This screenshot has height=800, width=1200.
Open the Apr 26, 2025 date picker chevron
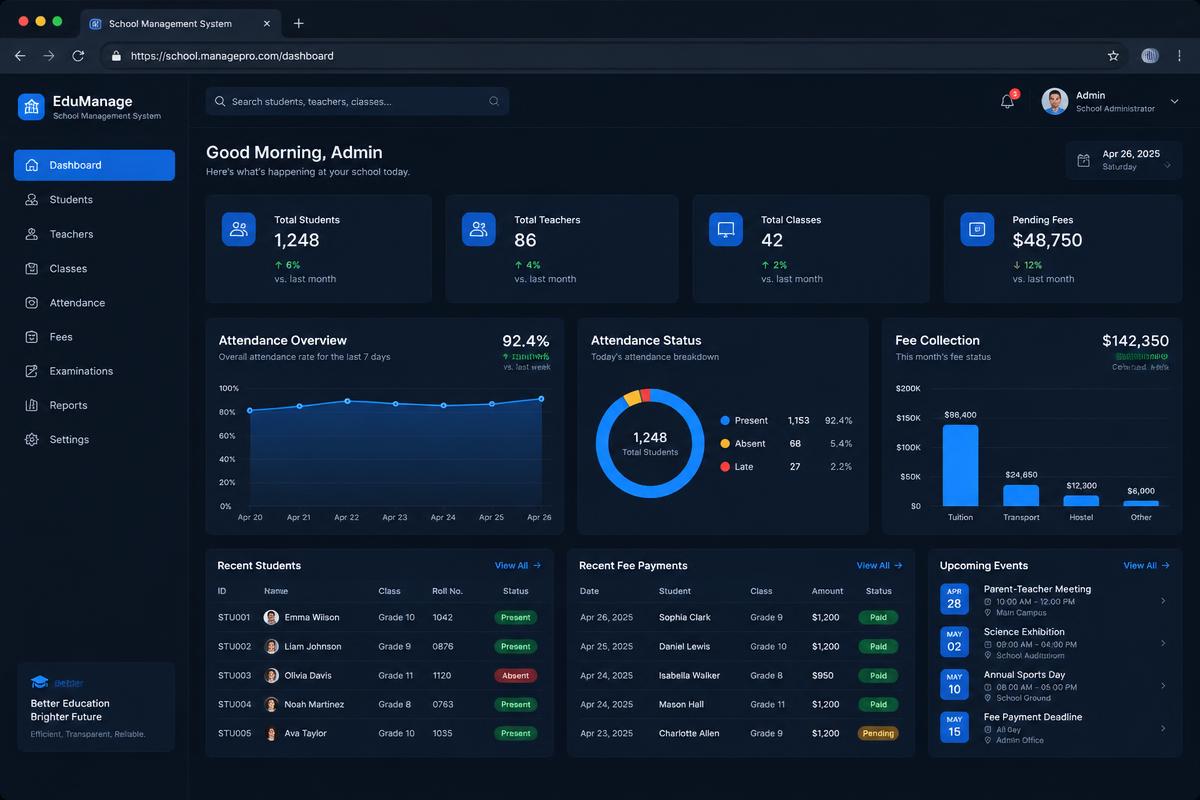point(1167,166)
